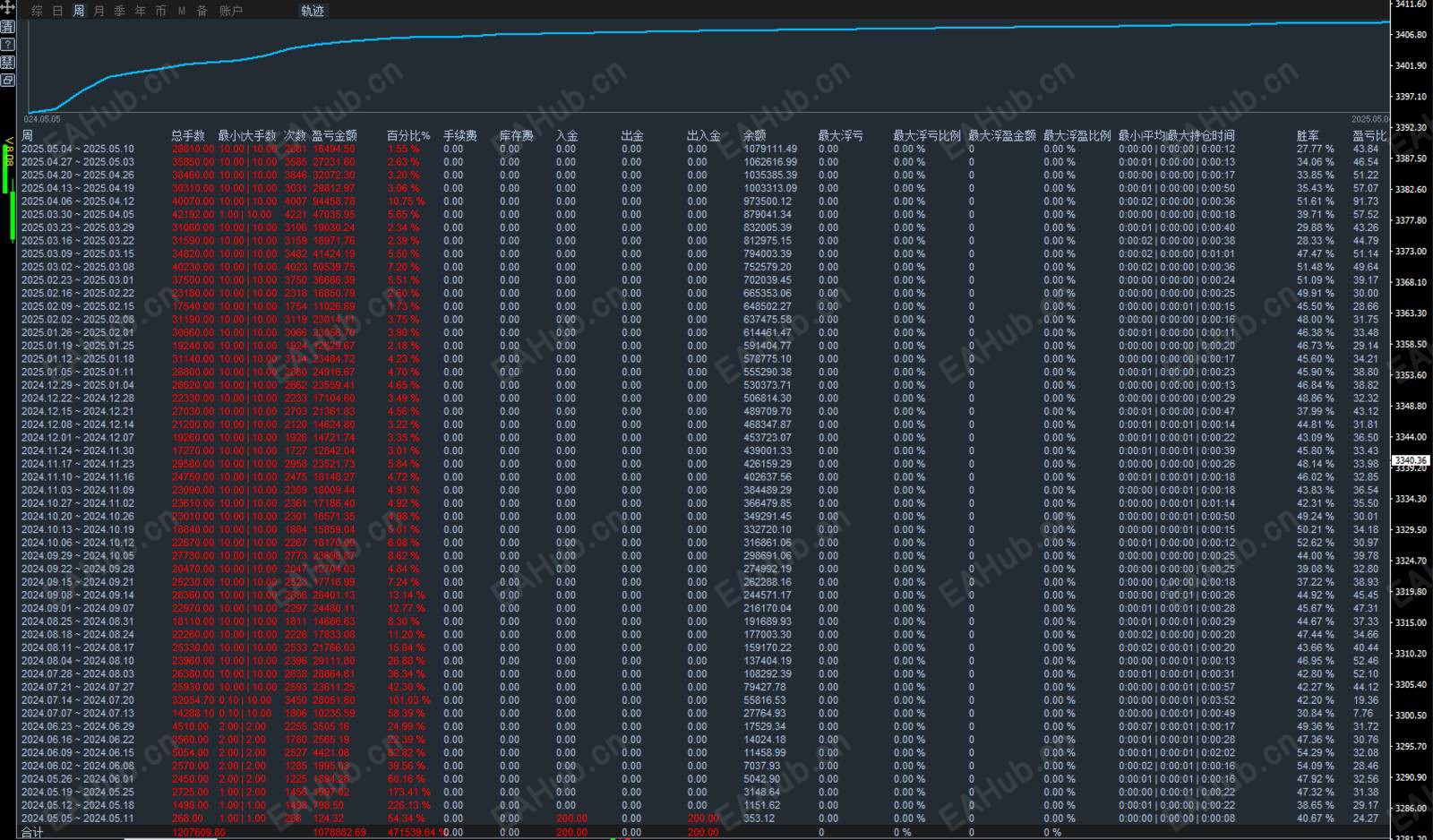Viewport: 1433px width, 840px height.
Task: Click the 周 column header
Action: [x=27, y=135]
